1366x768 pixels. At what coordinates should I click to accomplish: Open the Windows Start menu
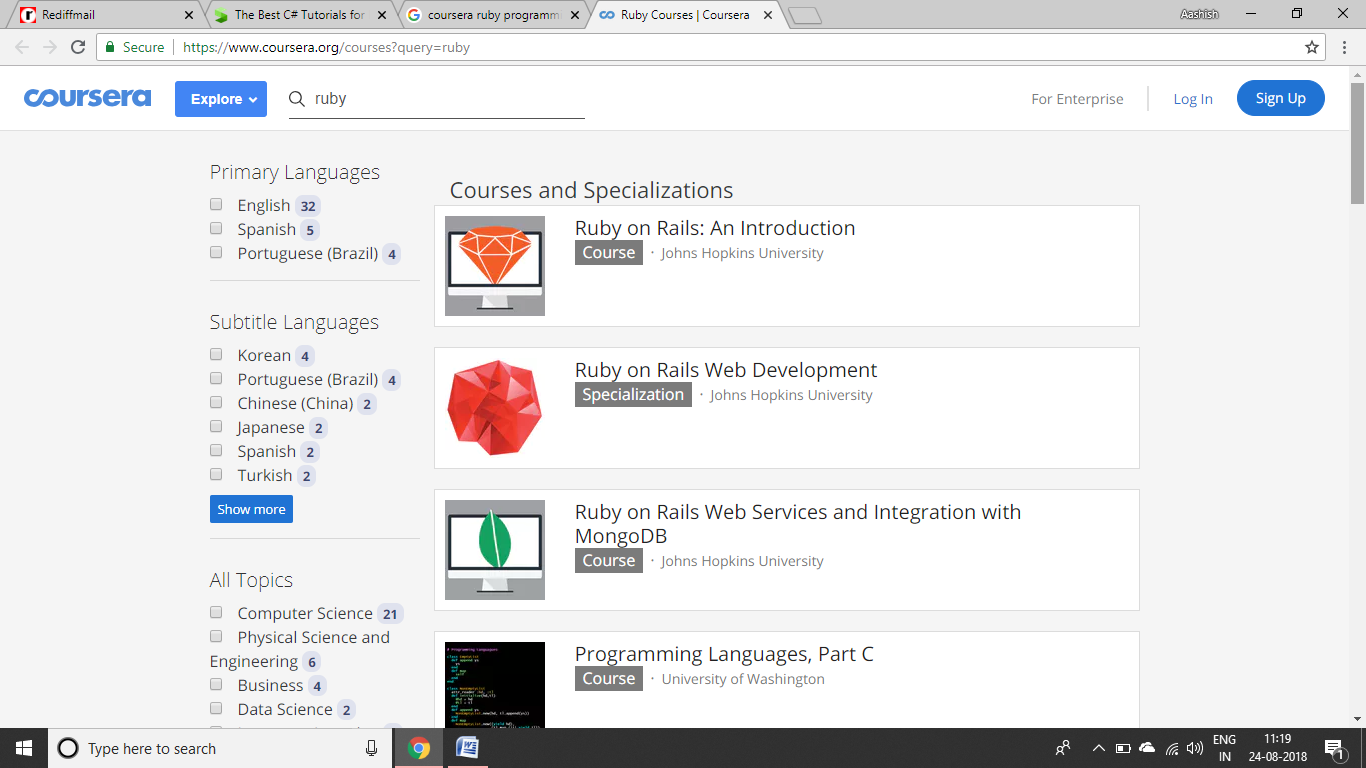click(x=24, y=748)
